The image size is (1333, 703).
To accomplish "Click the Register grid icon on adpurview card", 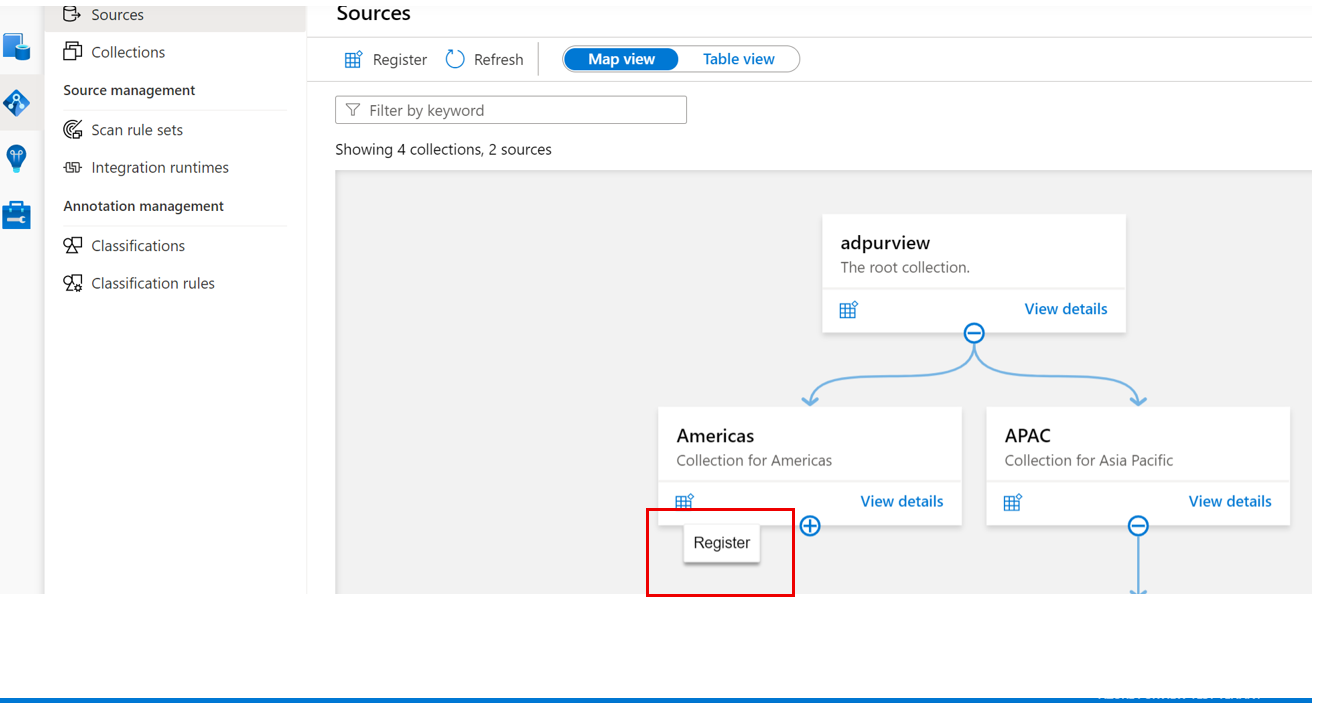I will [849, 309].
